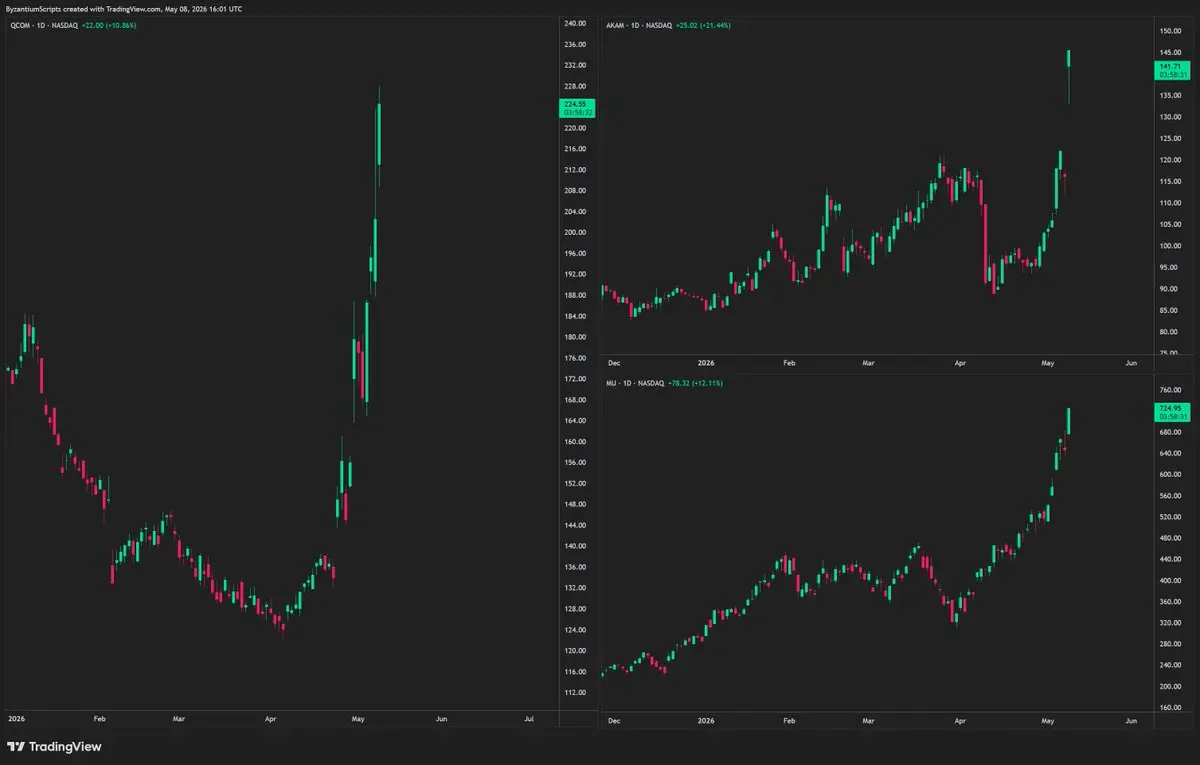
Task: Click the ByzantiumScripts TradingView.com attribution header
Action: [x=124, y=9]
